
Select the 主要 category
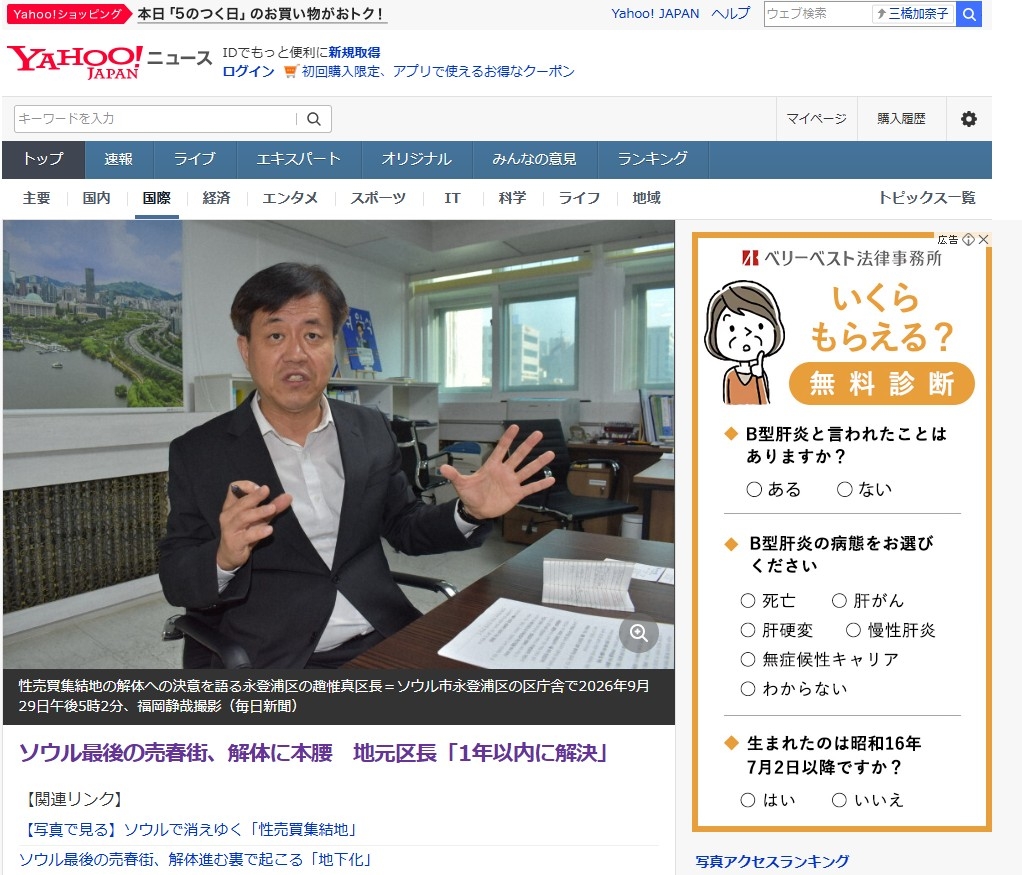(36, 198)
